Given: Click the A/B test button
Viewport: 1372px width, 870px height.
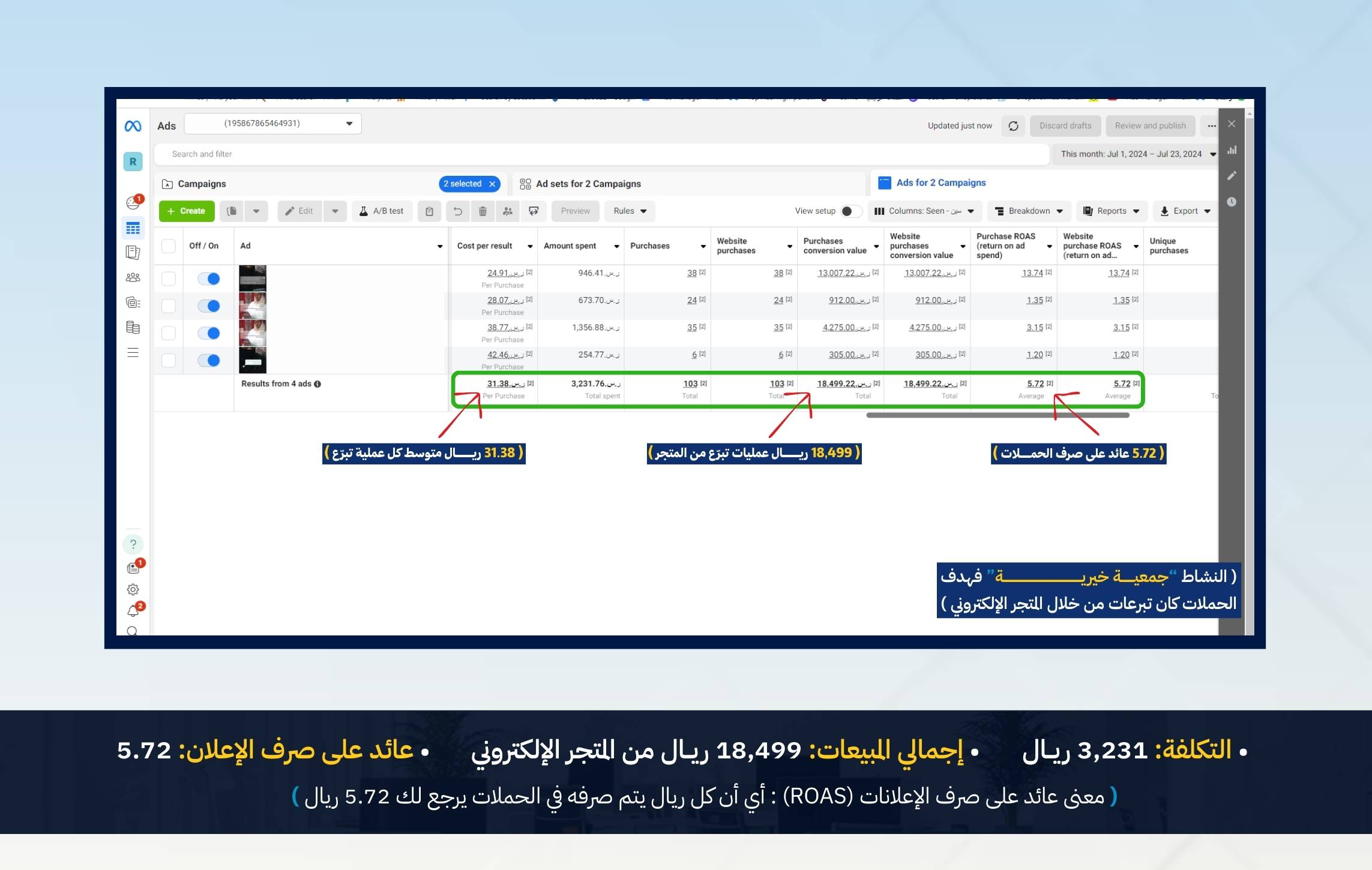Looking at the screenshot, I should (382, 211).
